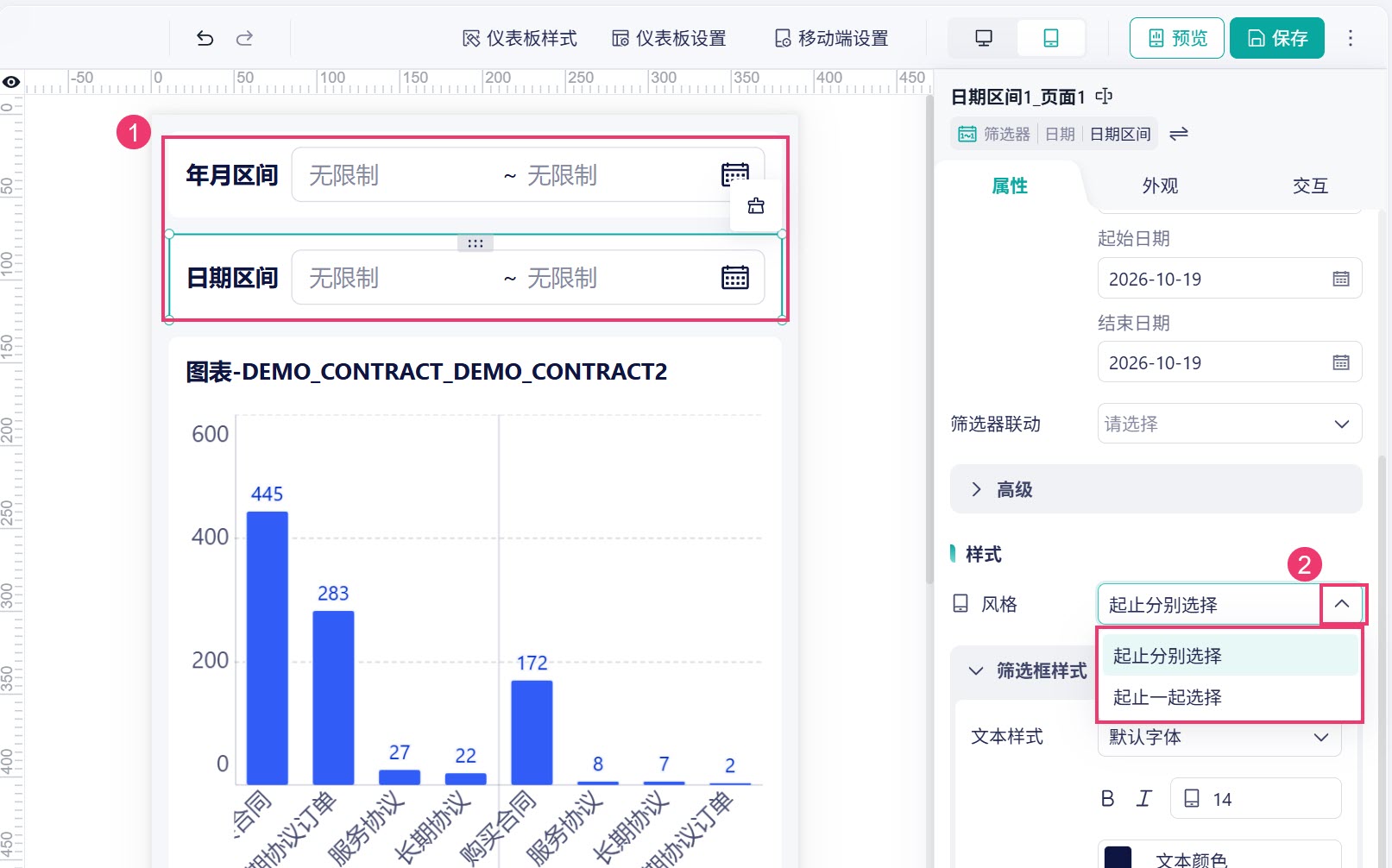Switch to mobile device view
This screenshot has height=868, width=1392.
click(1051, 38)
